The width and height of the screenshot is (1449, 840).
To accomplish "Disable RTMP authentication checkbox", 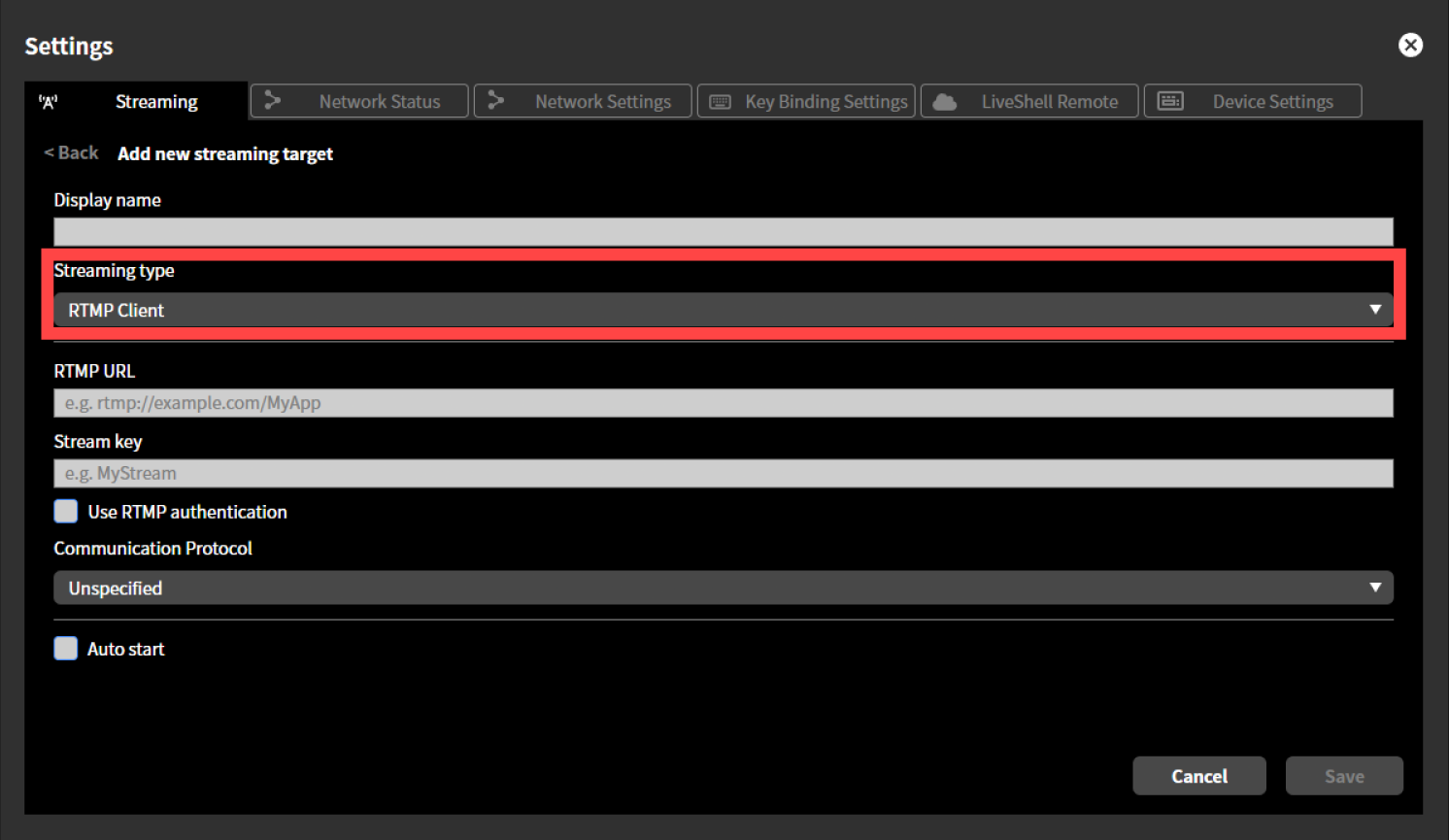I will click(64, 511).
